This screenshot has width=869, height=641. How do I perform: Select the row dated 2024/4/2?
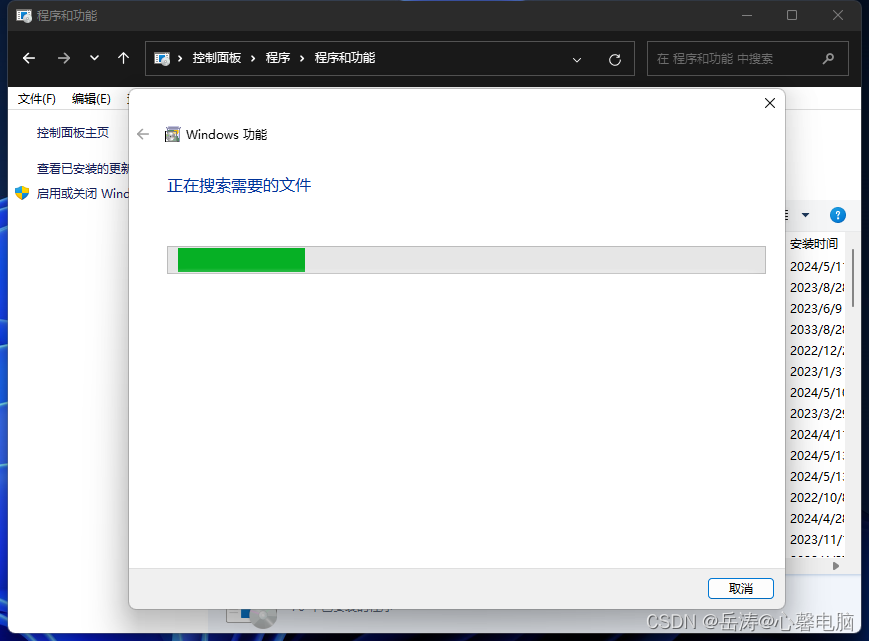pyautogui.click(x=817, y=519)
